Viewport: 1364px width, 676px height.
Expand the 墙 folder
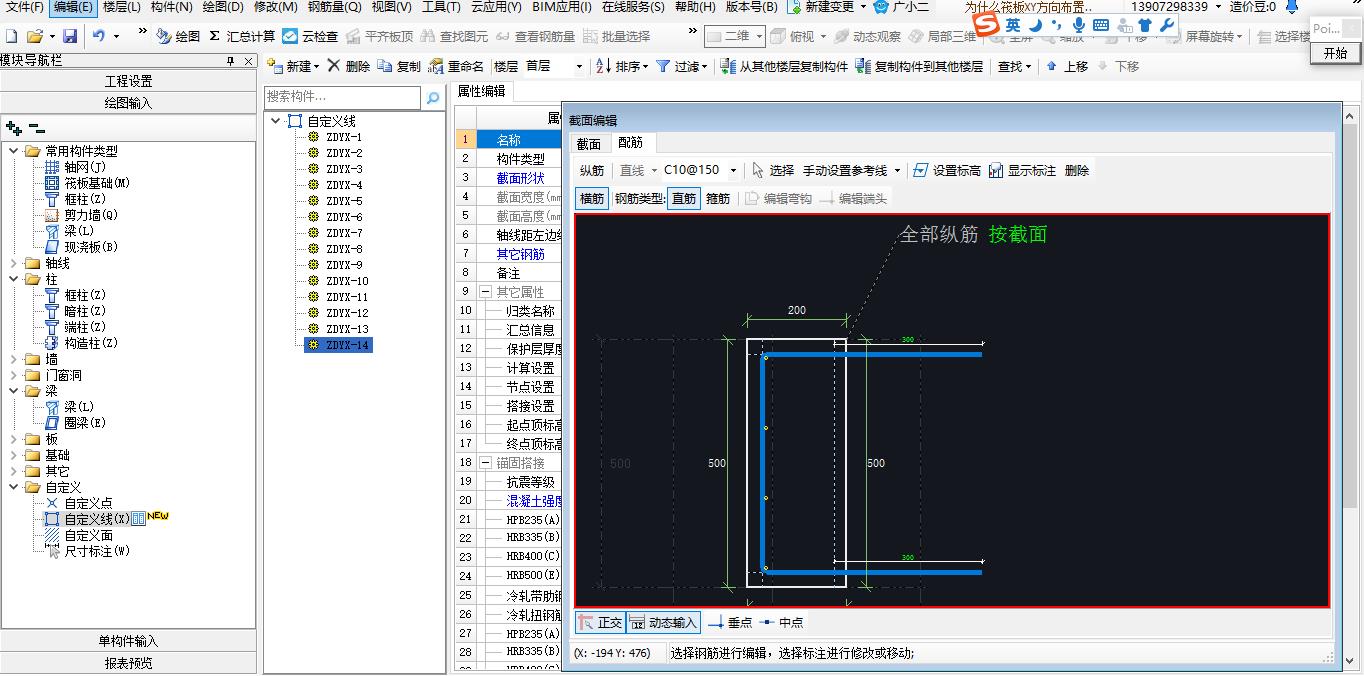(13, 359)
